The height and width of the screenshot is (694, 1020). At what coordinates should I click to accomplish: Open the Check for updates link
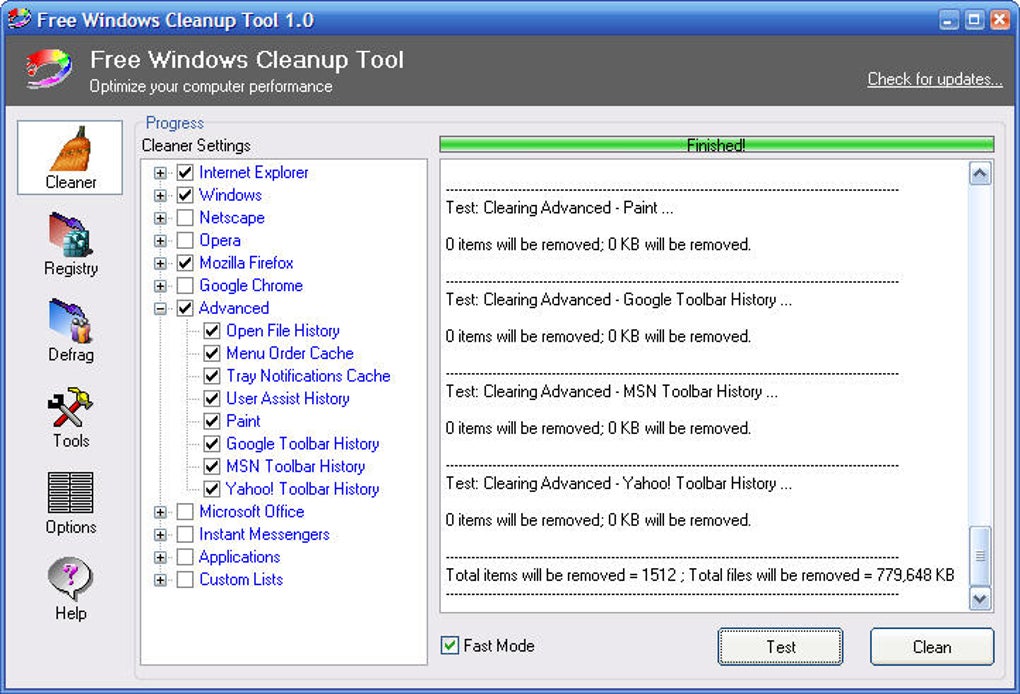934,79
